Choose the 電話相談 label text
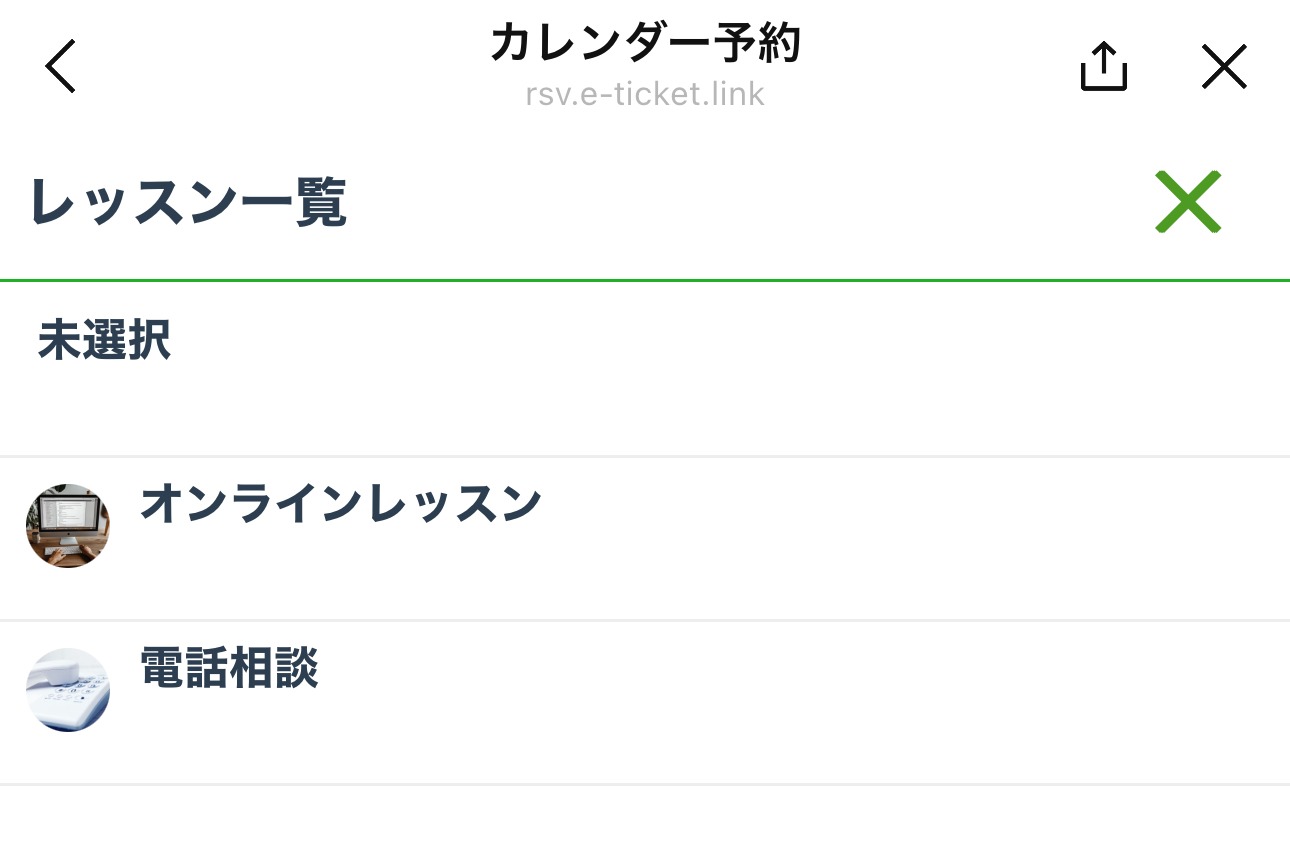 point(229,667)
